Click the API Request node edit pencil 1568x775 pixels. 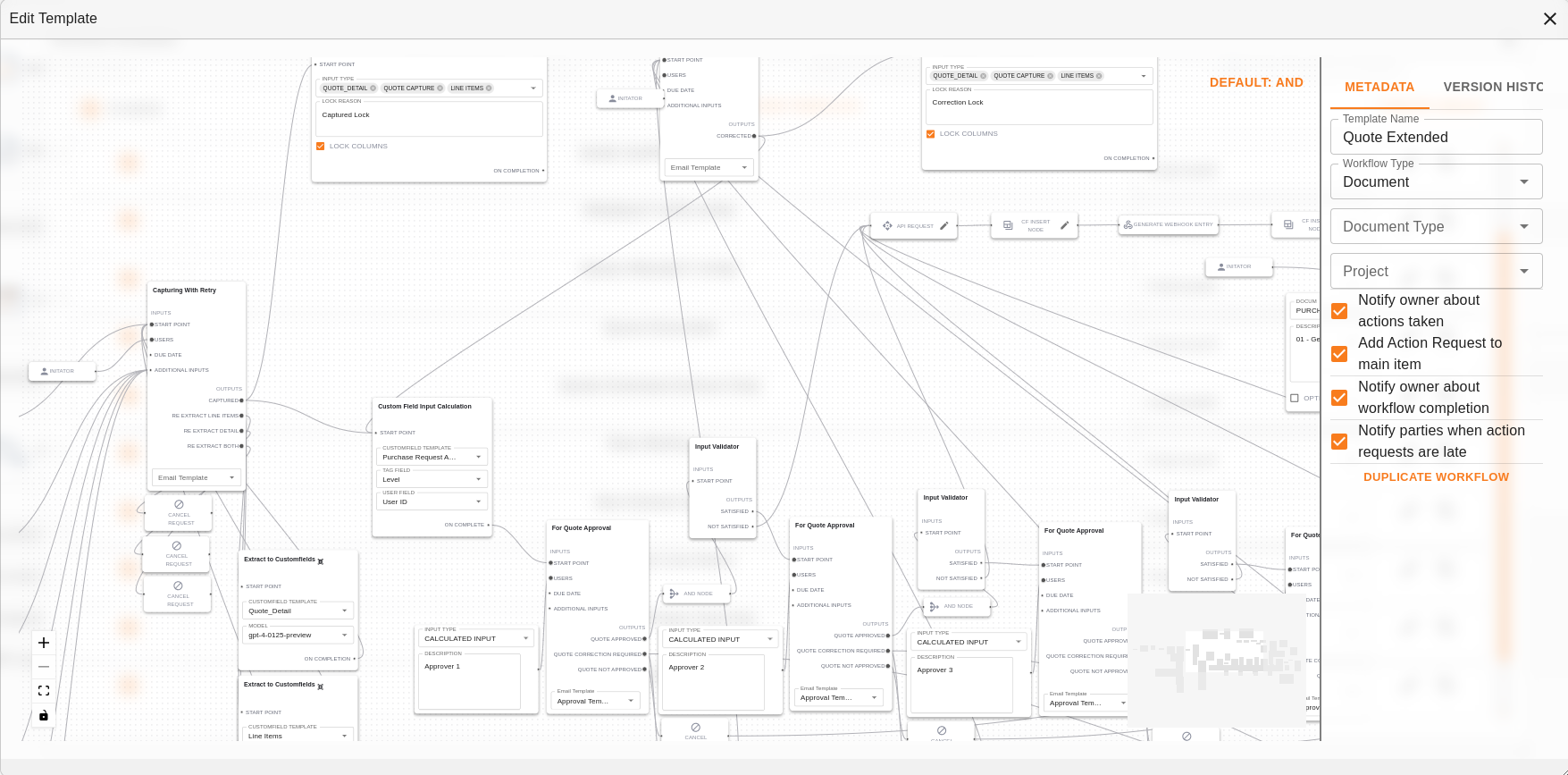944,226
